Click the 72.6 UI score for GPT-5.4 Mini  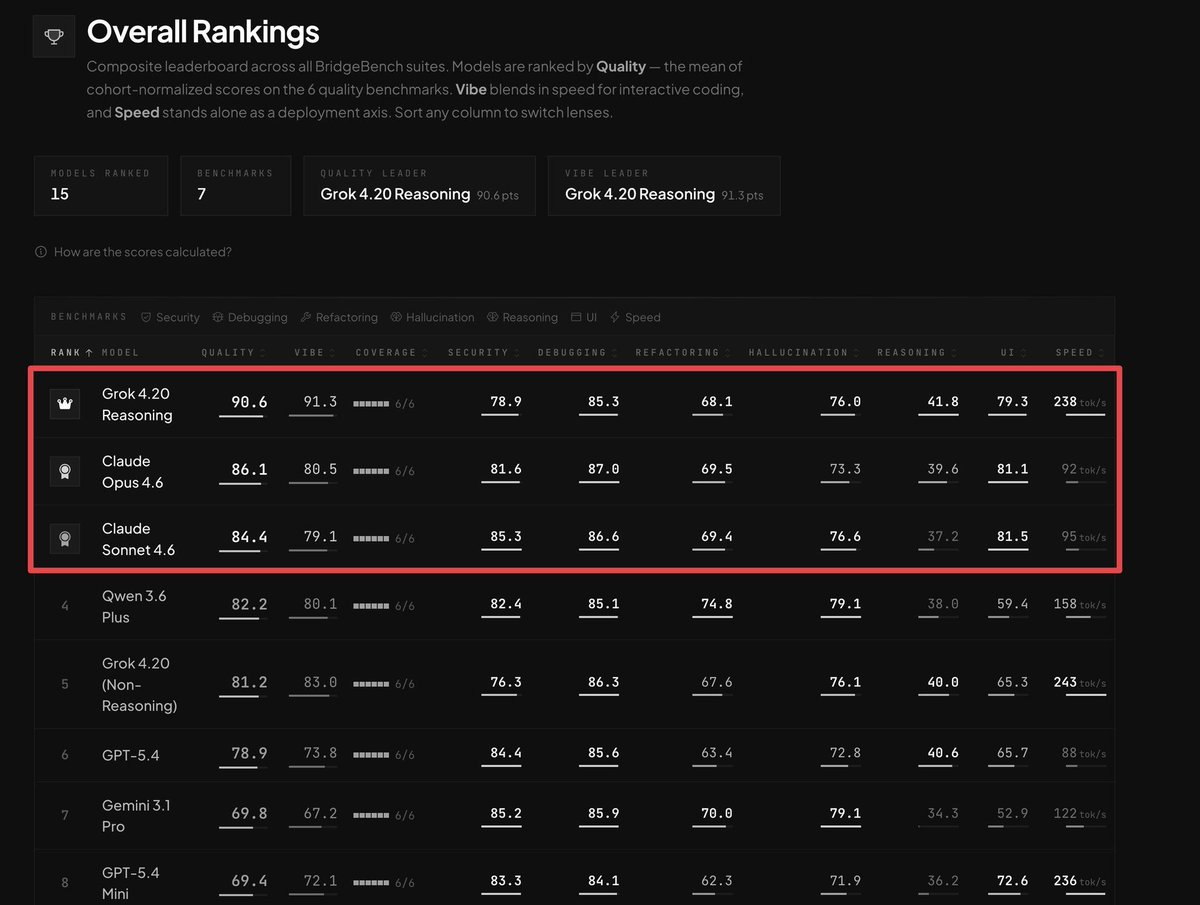tap(1012, 881)
